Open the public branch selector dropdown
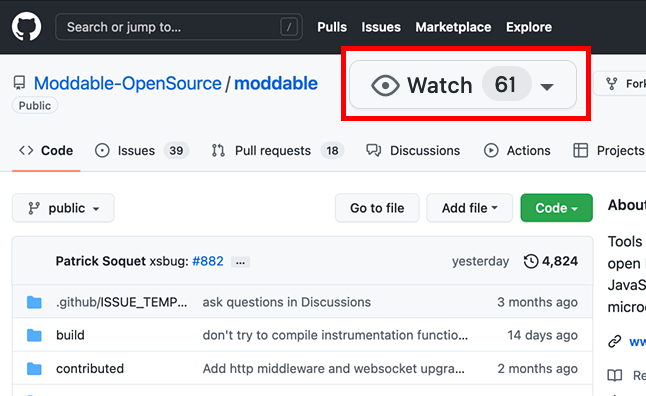This screenshot has height=396, width=646. tap(63, 208)
